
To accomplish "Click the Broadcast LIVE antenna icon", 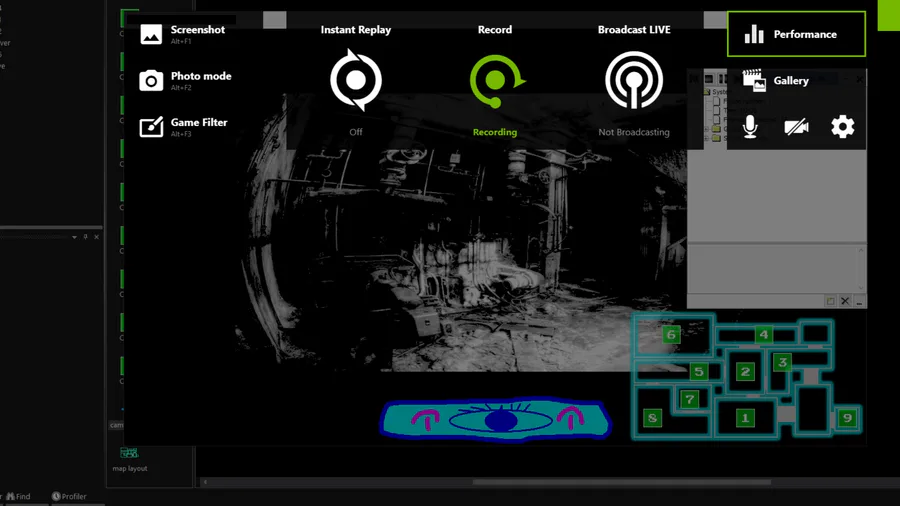I will tap(634, 80).
